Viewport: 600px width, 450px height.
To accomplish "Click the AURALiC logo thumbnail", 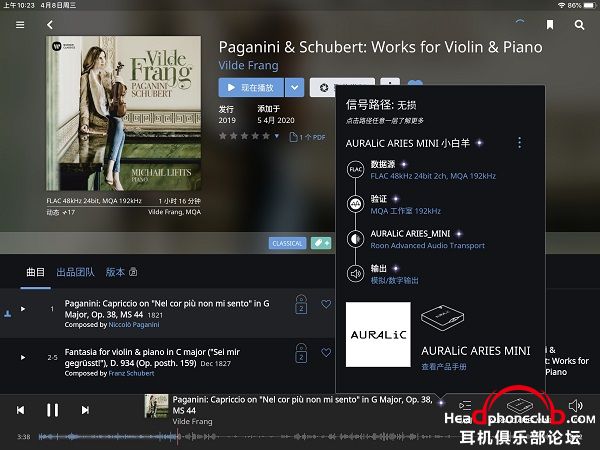I will (378, 334).
